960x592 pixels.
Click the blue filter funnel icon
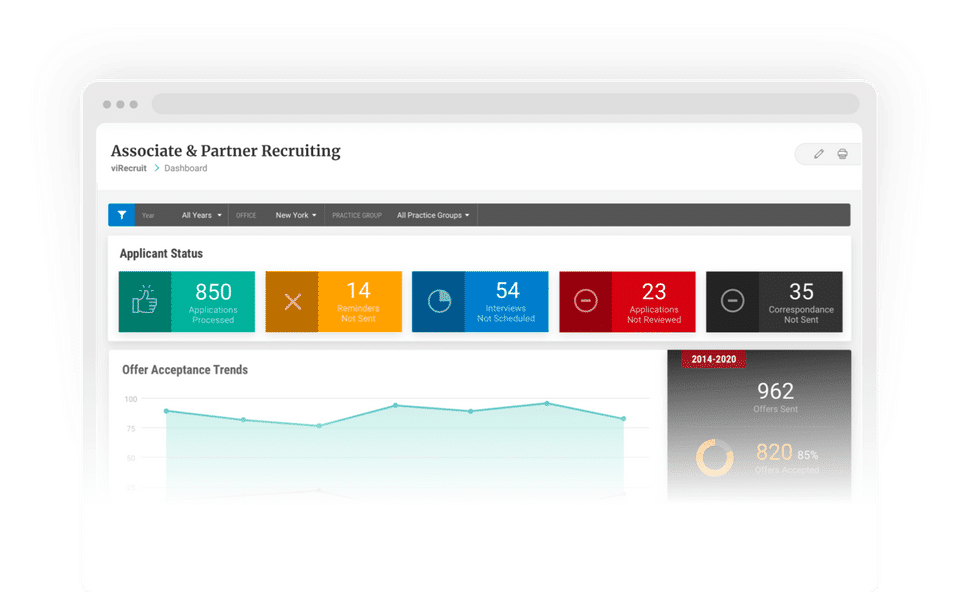pos(122,215)
